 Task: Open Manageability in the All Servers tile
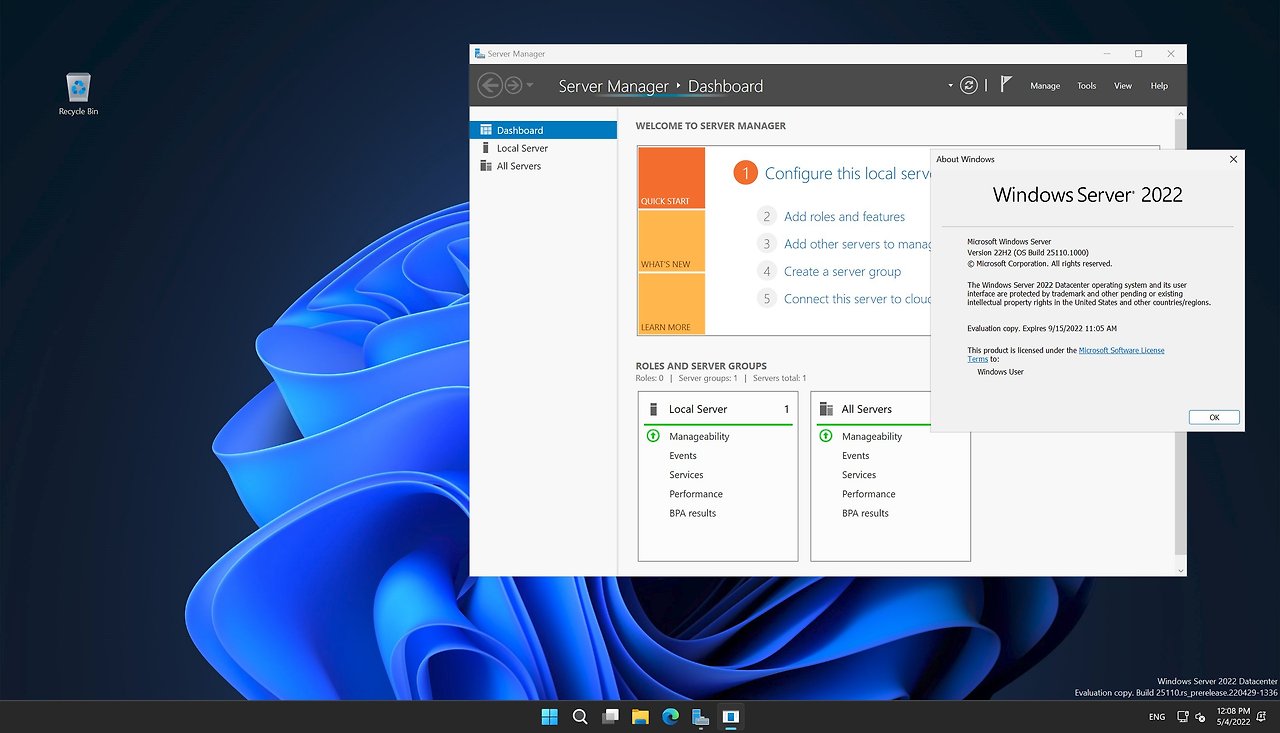[872, 437]
